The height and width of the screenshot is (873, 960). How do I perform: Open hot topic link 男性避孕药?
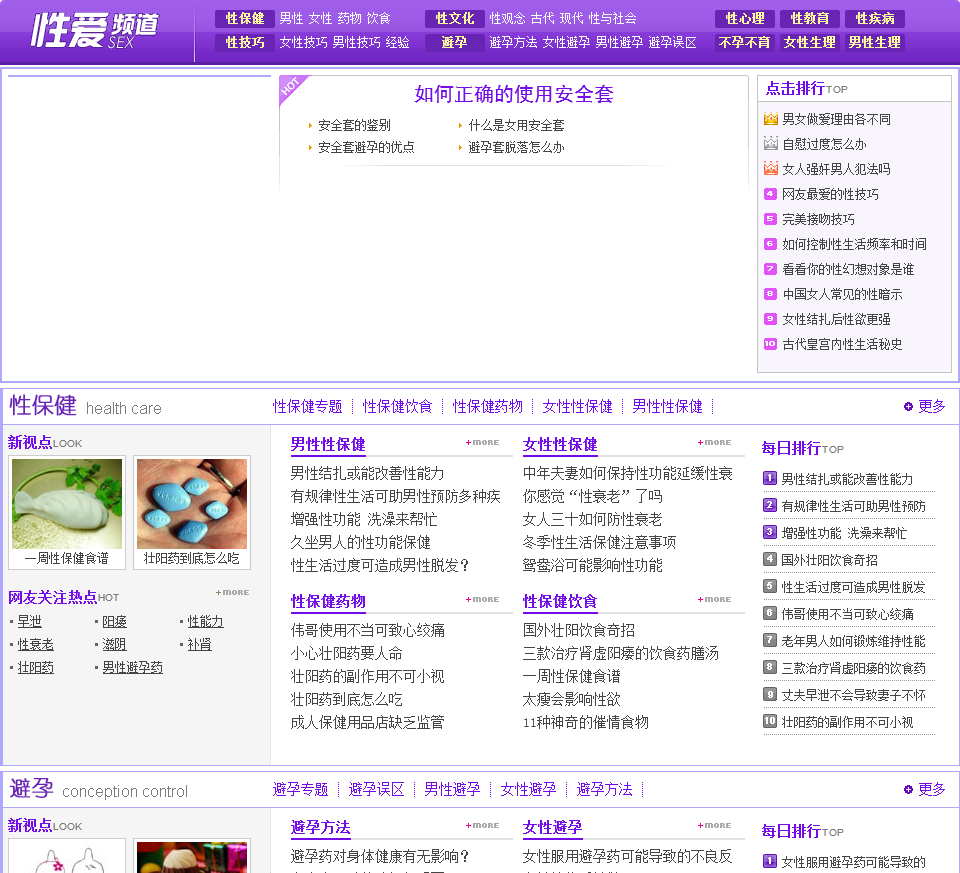click(x=132, y=667)
